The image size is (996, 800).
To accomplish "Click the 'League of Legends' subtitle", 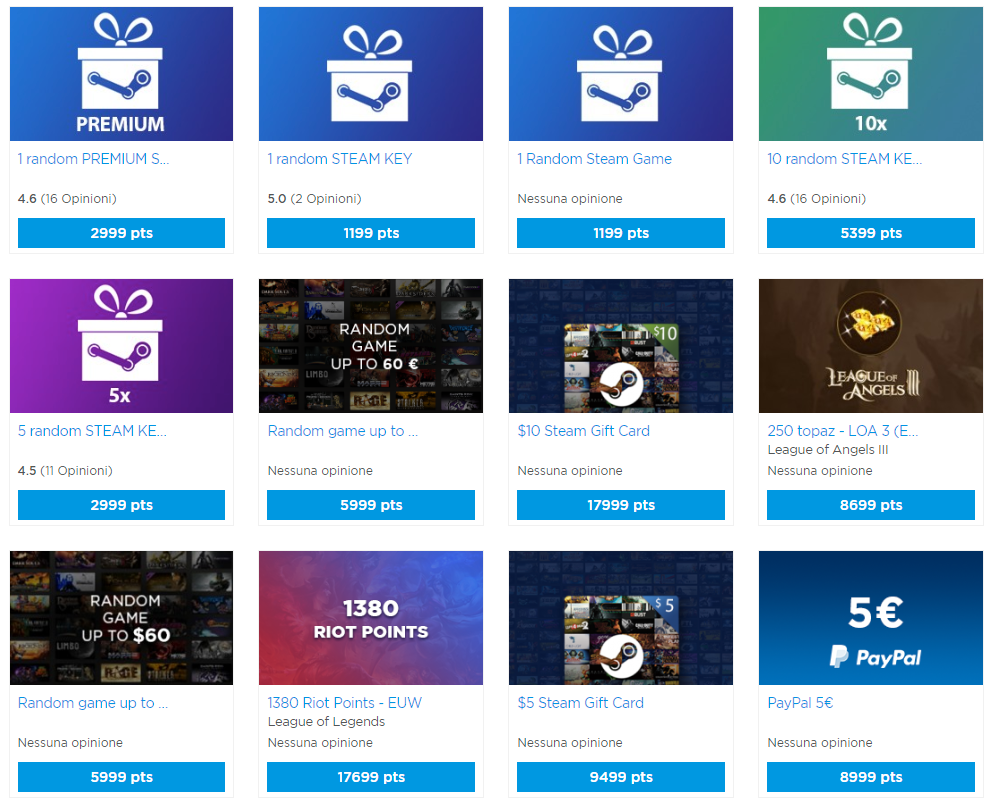I will [326, 722].
